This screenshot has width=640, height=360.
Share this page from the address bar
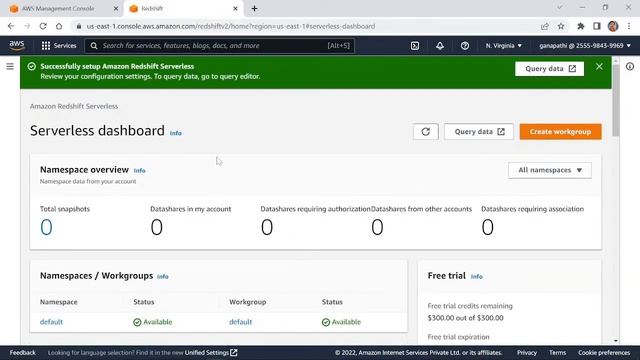coord(544,26)
